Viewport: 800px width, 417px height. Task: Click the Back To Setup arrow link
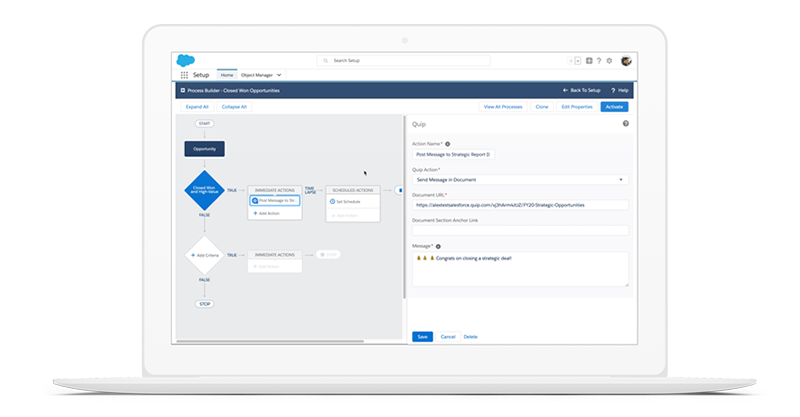tap(582, 90)
